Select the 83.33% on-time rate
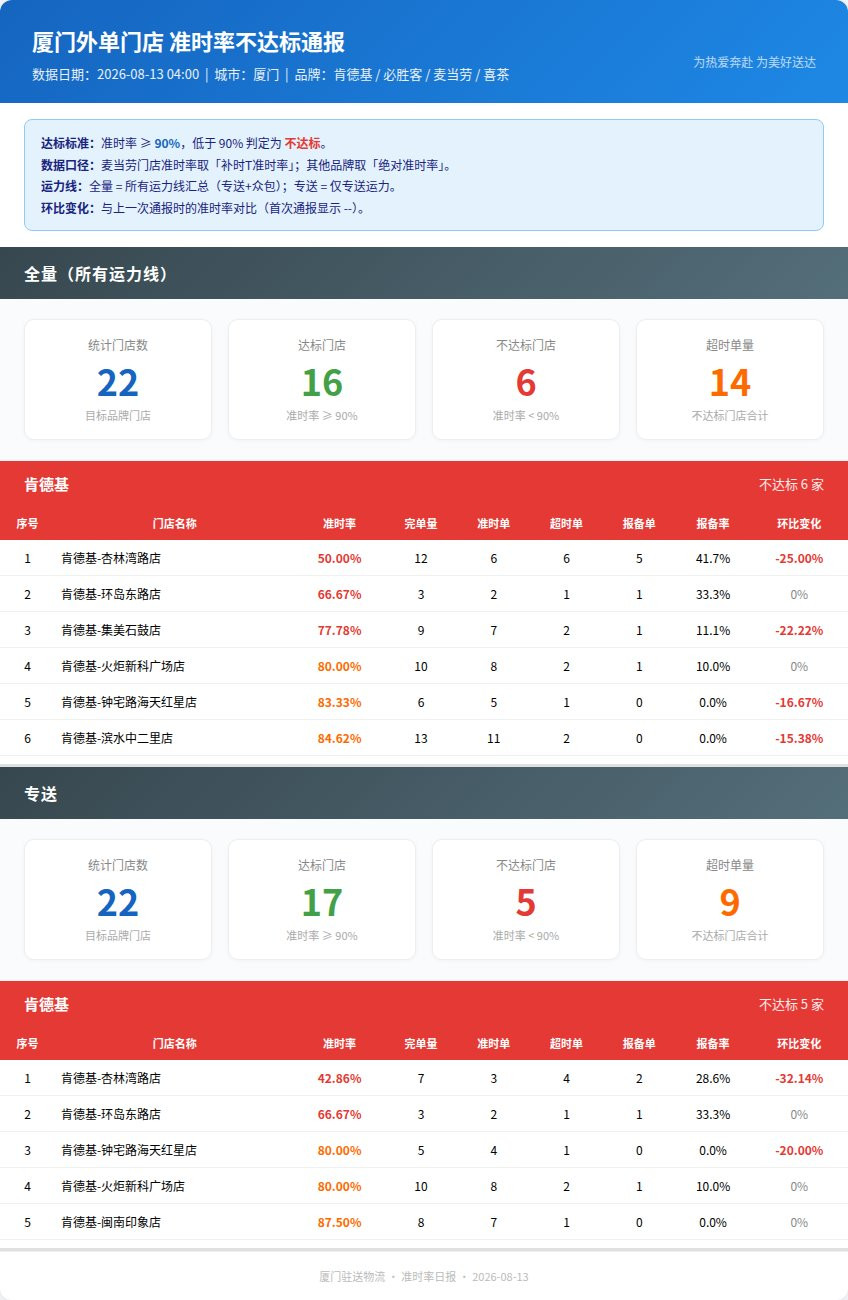 coord(339,702)
